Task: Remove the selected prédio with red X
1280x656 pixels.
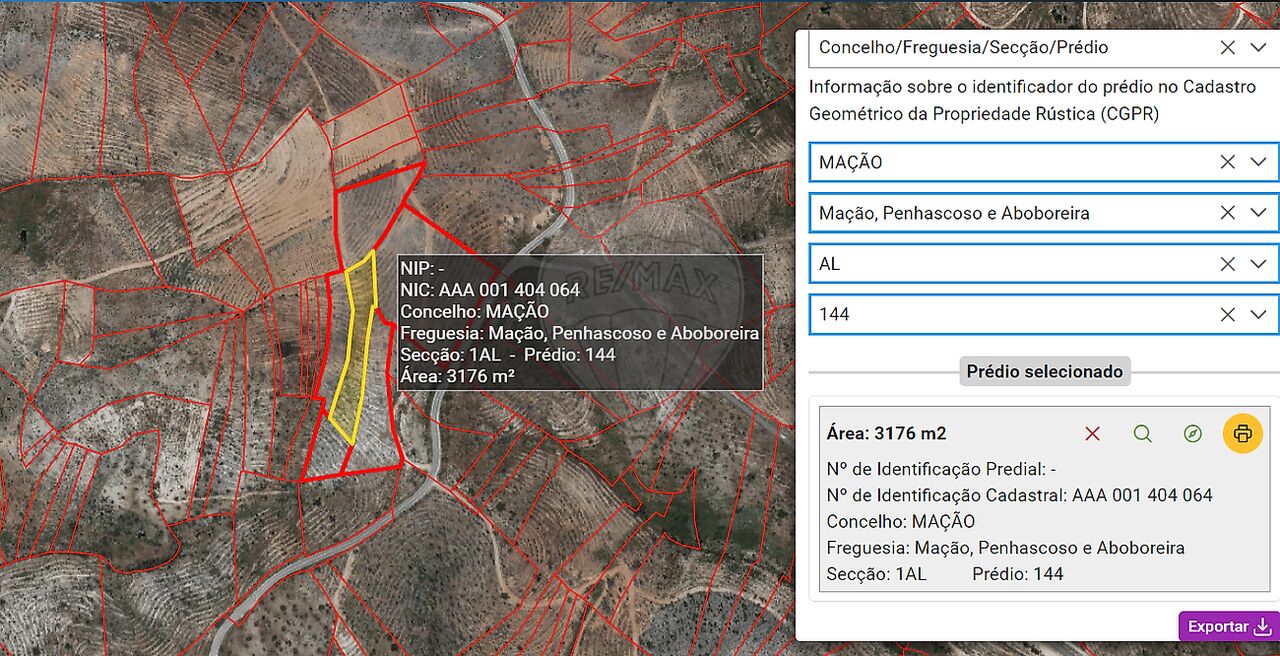Action: (1092, 434)
